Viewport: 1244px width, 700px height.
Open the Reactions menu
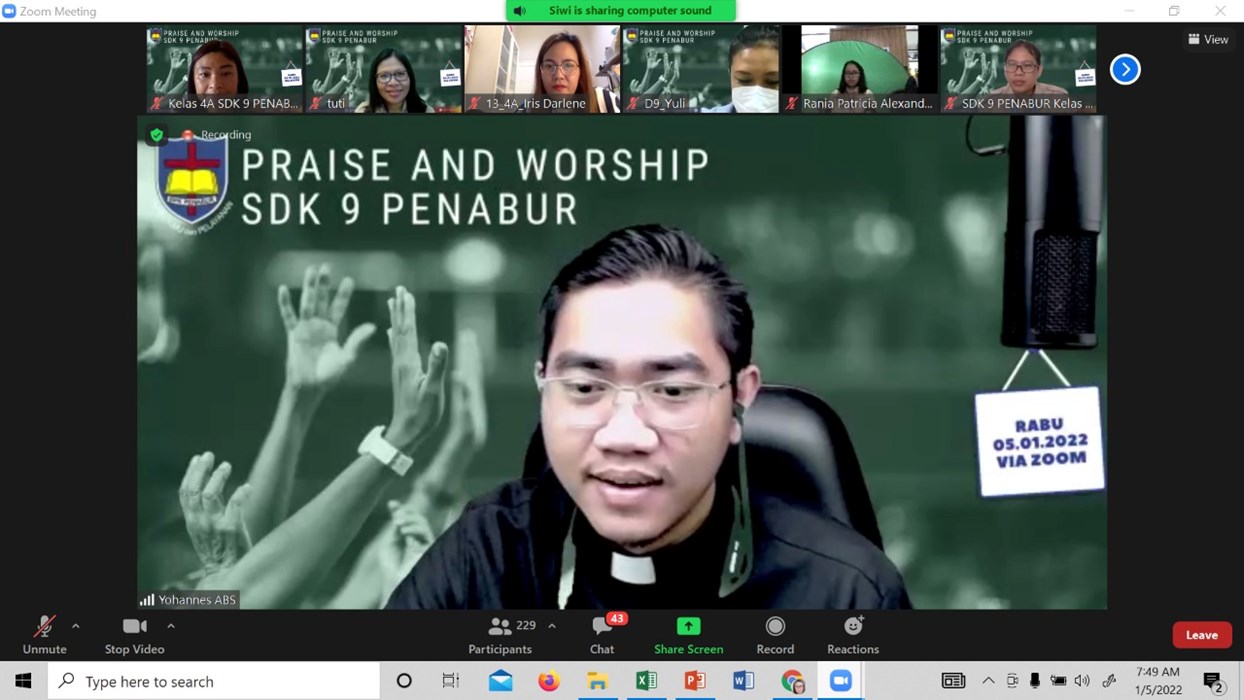(853, 636)
